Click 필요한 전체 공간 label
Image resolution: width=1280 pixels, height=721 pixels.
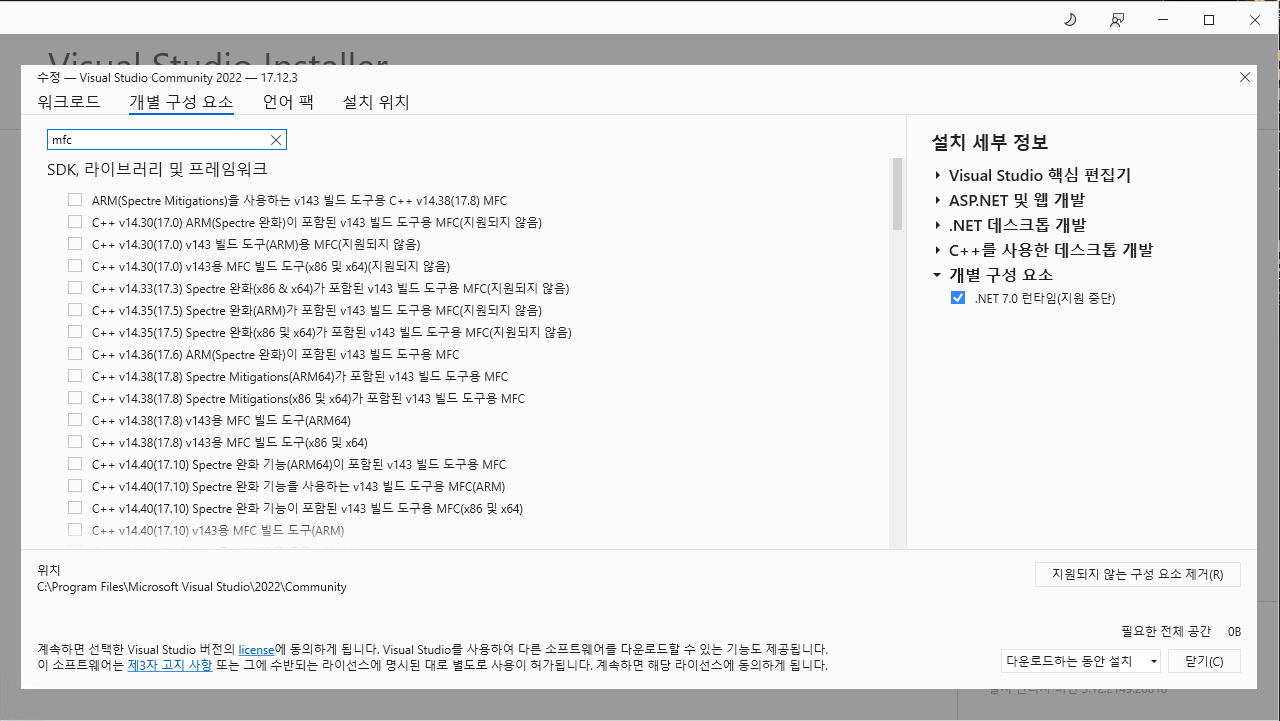1166,632
